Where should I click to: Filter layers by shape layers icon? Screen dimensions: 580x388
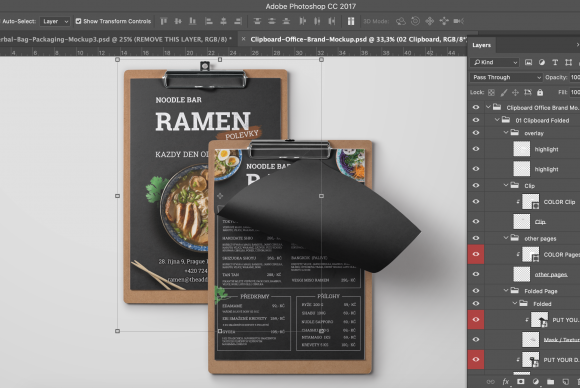pyautogui.click(x=569, y=63)
